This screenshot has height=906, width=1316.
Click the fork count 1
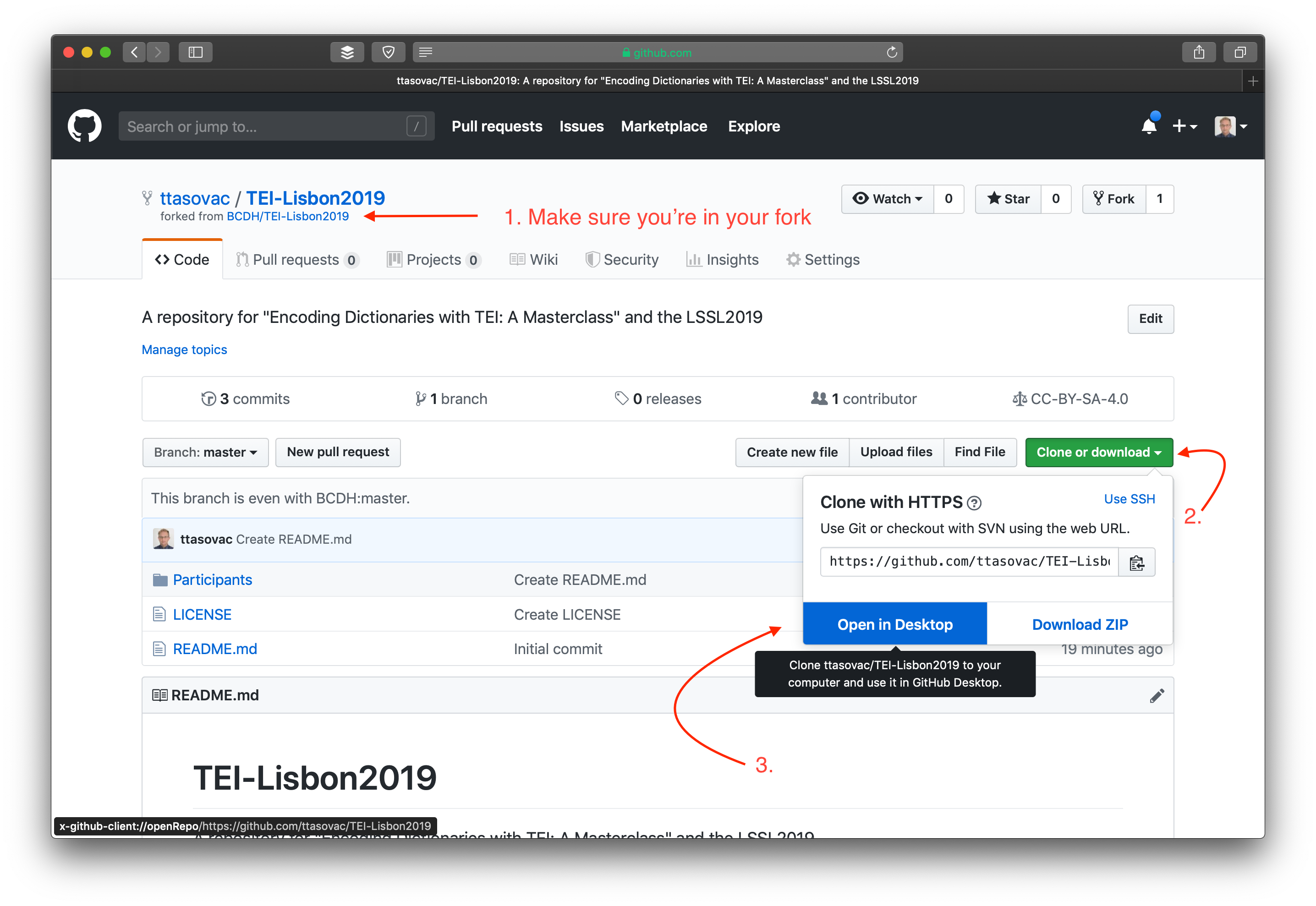click(x=1160, y=199)
